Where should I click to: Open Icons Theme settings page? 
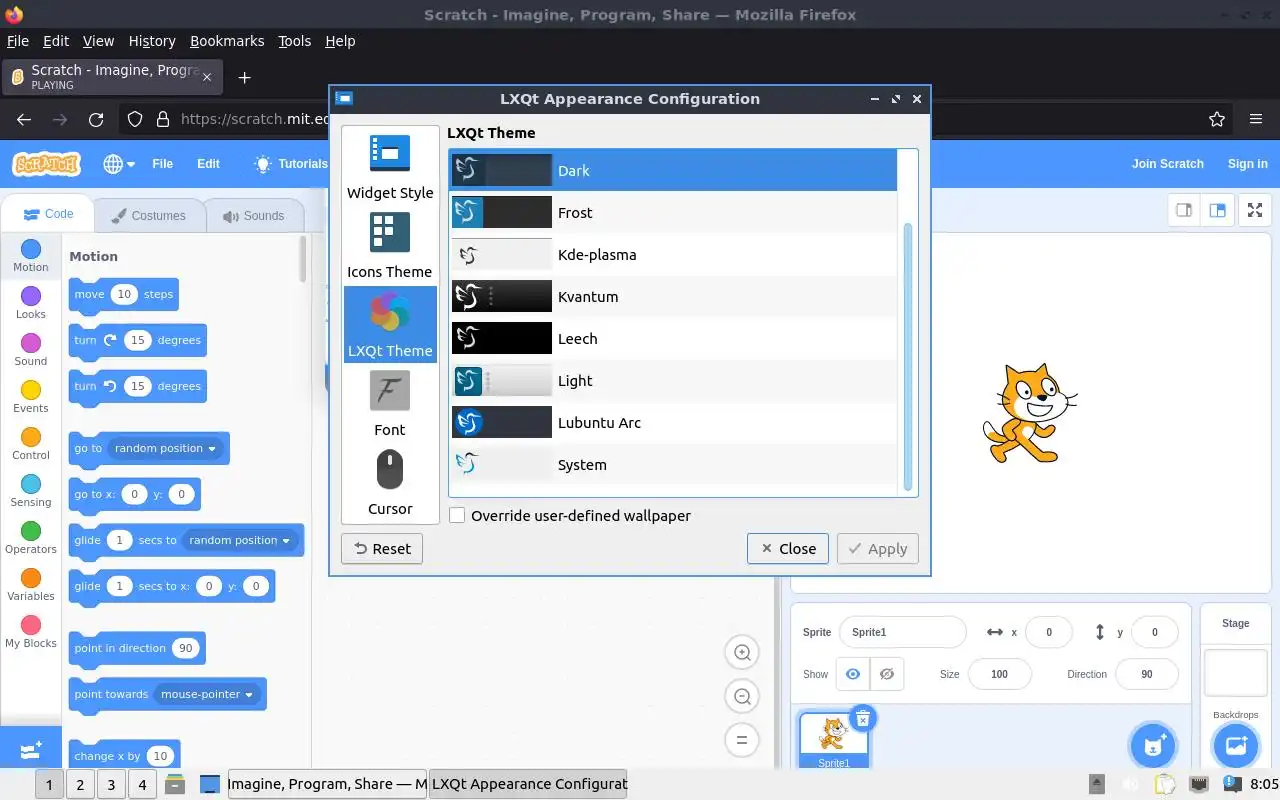coord(390,246)
